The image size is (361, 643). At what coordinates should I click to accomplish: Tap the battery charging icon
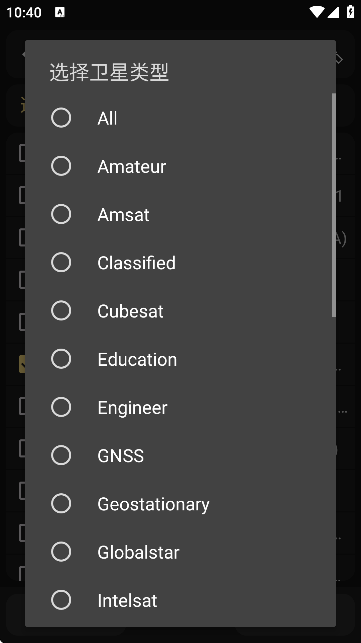pyautogui.click(x=350, y=11)
